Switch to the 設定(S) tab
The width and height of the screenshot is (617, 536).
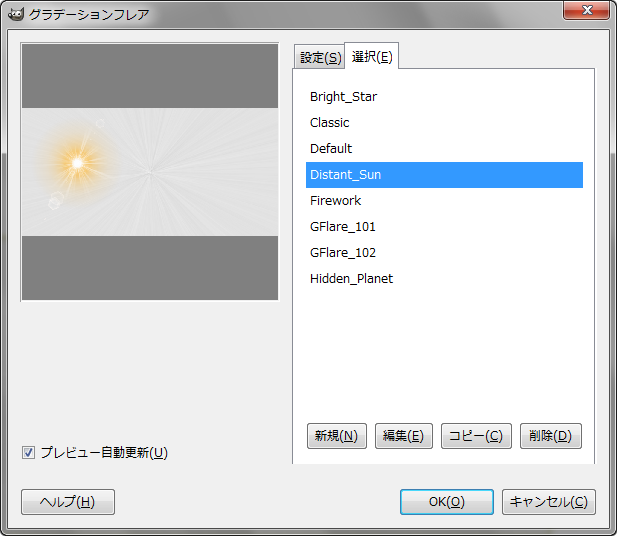[320, 57]
